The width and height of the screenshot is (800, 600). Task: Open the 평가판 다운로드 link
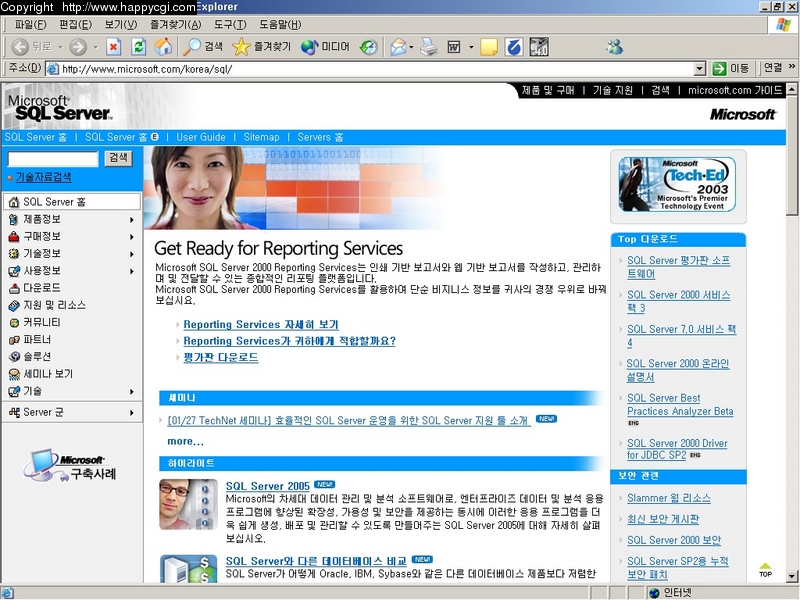220,357
